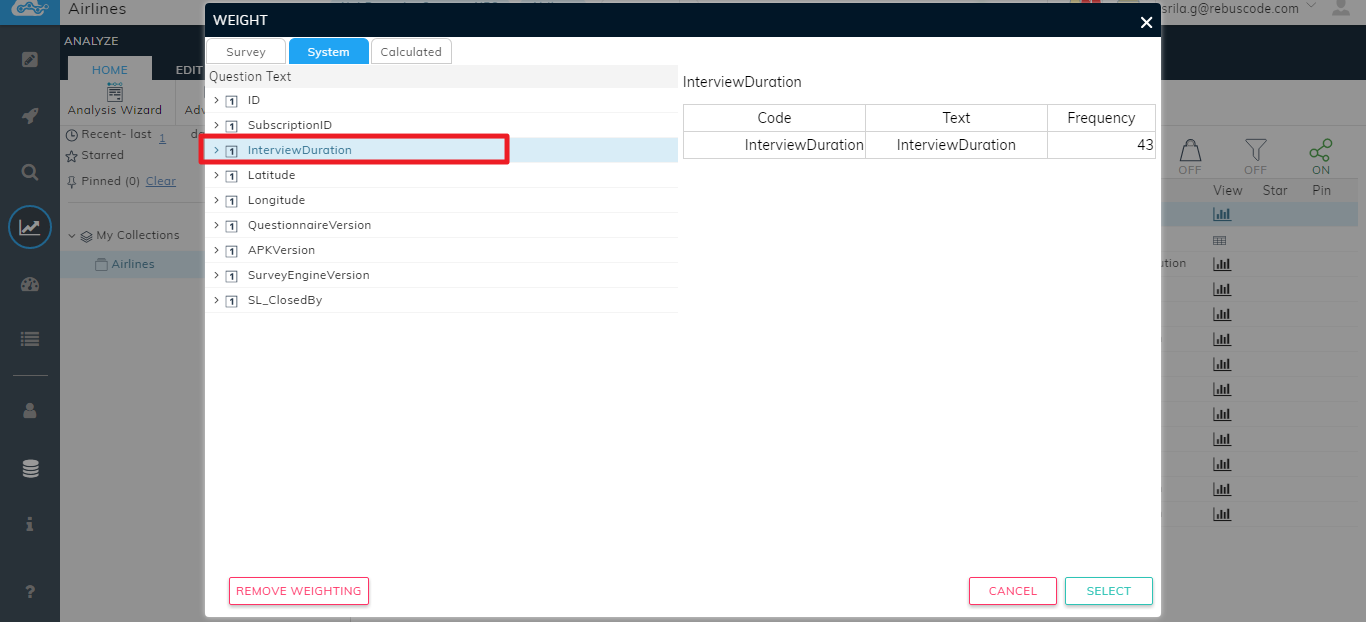Close the WEIGHT dialog with X
This screenshot has width=1366, height=622.
1146,22
